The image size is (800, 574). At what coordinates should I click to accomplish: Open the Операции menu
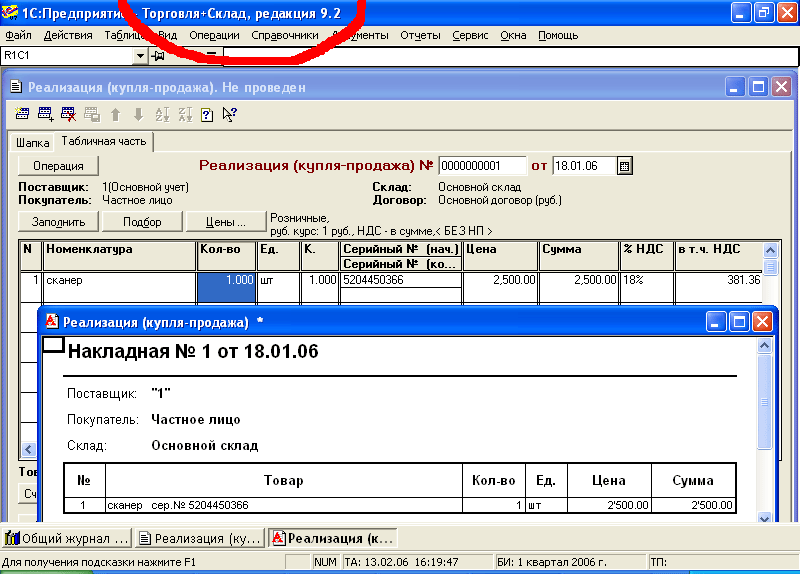pos(214,35)
